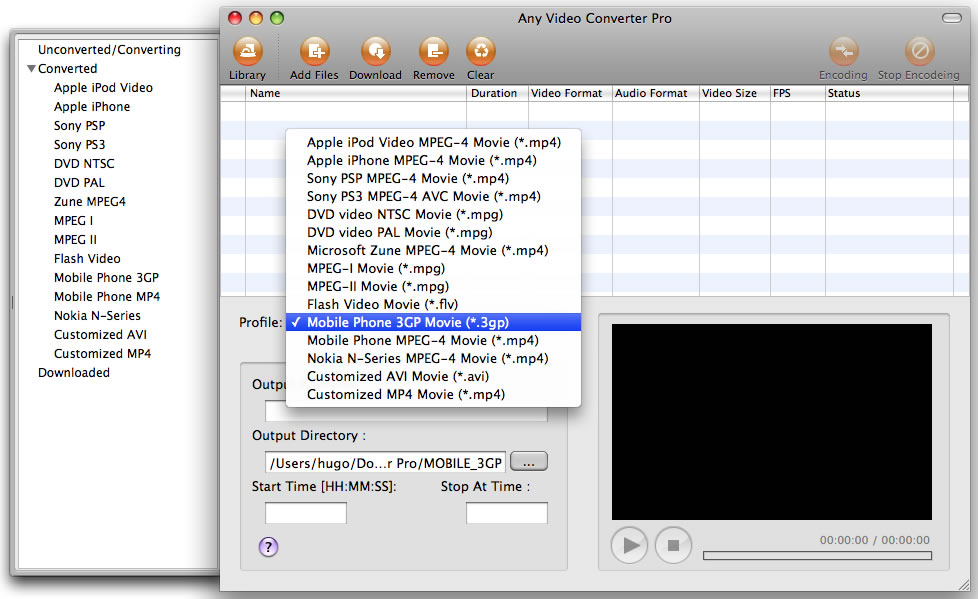The width and height of the screenshot is (978, 599).
Task: Choose MPEG-II Movie (*.mpg) profile
Action: [433, 286]
